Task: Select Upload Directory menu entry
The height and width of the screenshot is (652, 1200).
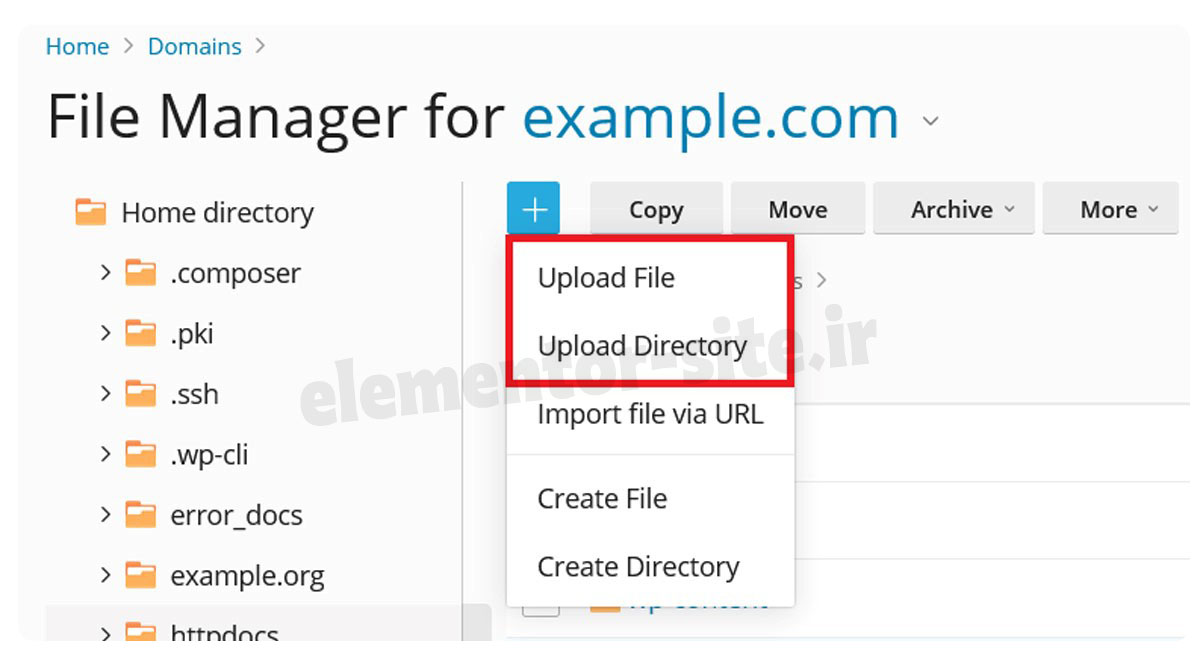Action: [642, 346]
